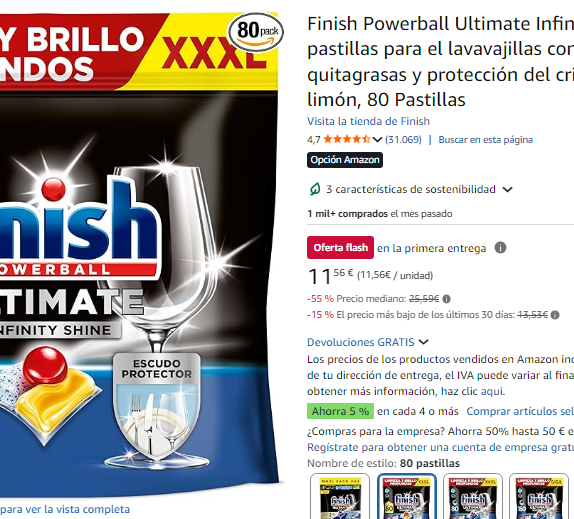This screenshot has height=519, width=574.
Task: Expand Devoluciones GRATIS dropdown arrow
Action: coord(423,342)
